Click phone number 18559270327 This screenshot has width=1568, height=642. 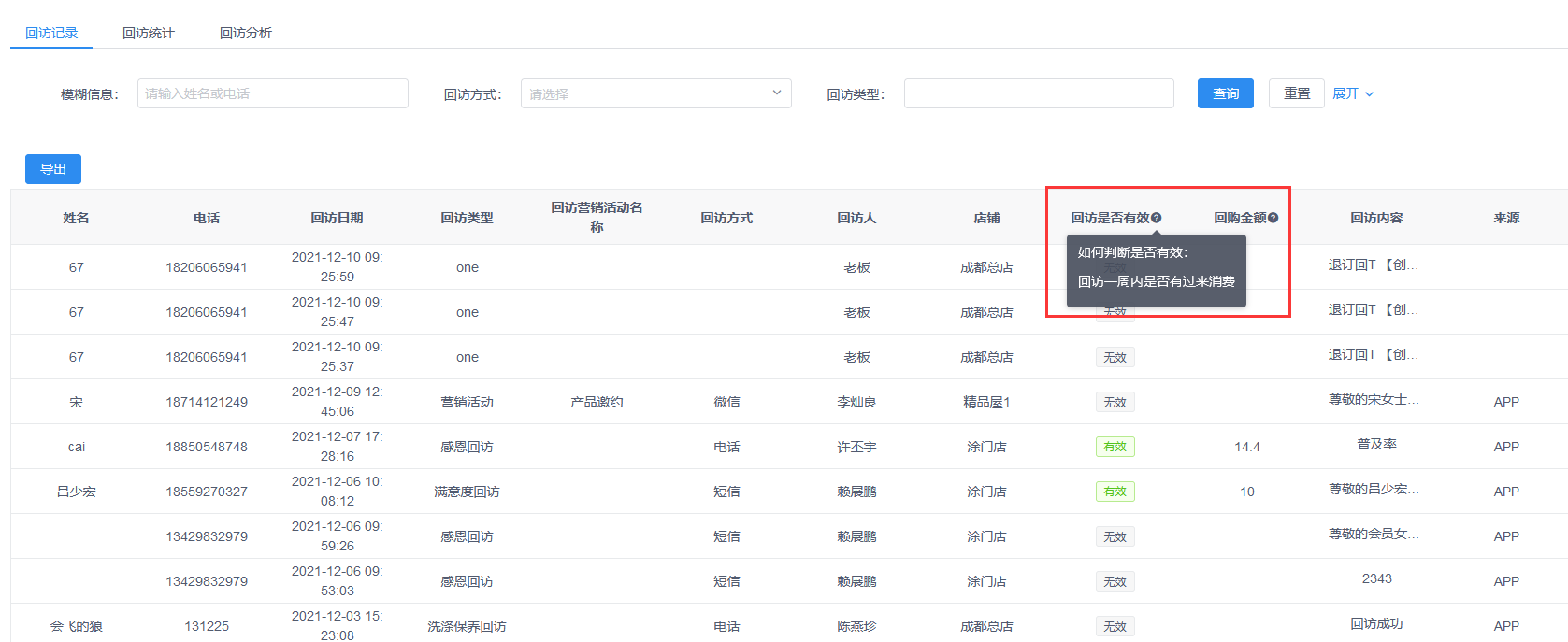(207, 492)
